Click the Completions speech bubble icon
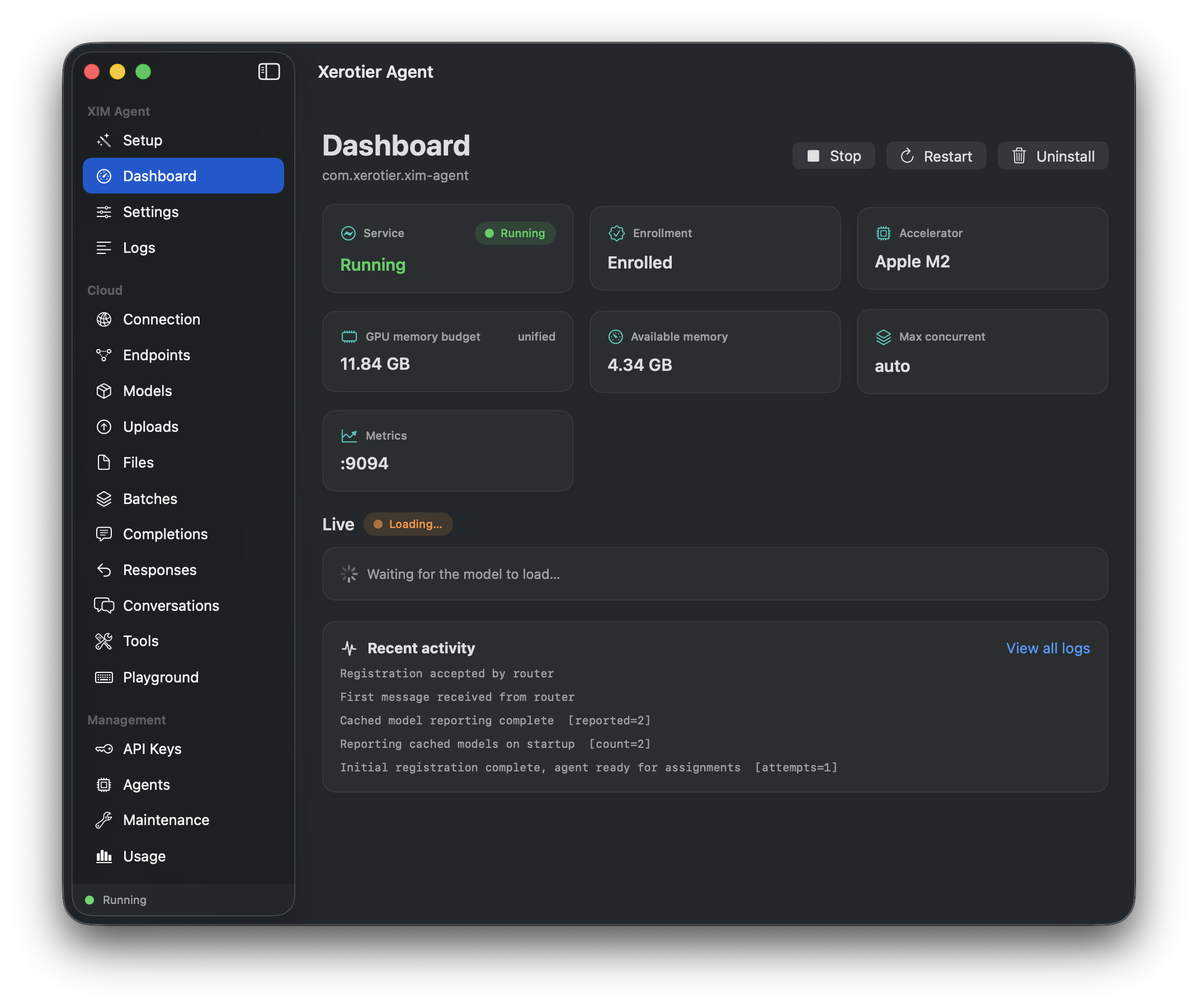The height and width of the screenshot is (1008, 1198). [x=103, y=534]
